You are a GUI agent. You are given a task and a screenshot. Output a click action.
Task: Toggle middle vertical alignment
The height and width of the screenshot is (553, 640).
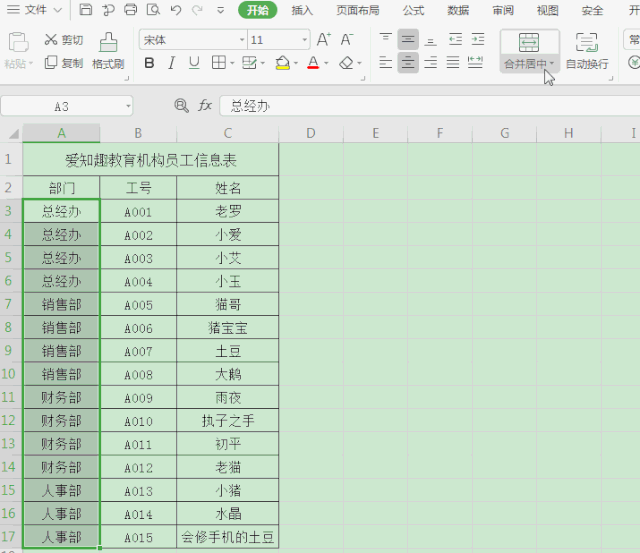pyautogui.click(x=408, y=39)
